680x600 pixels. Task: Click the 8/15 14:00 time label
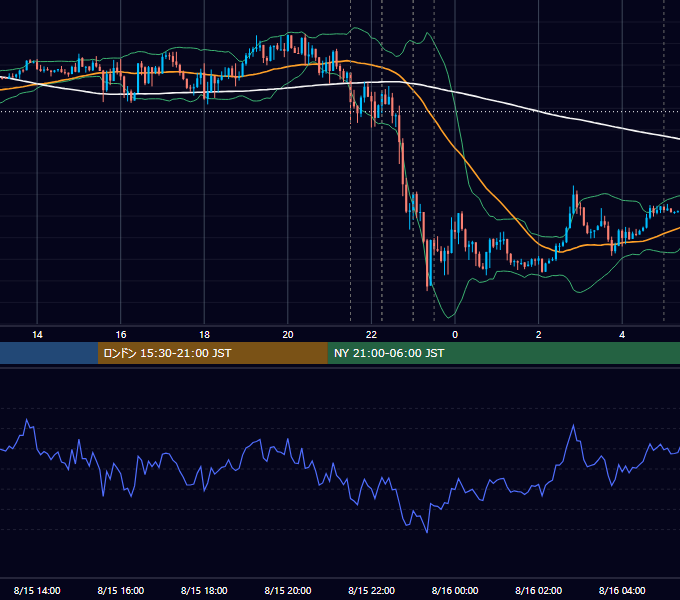[37, 590]
